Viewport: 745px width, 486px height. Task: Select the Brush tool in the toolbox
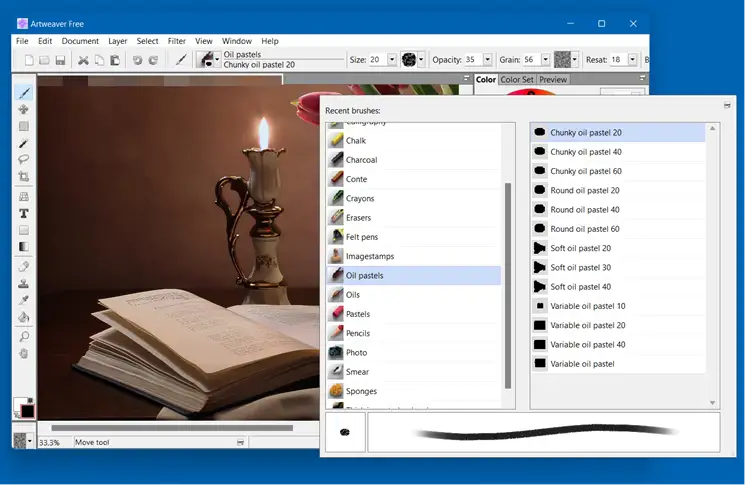pos(23,93)
